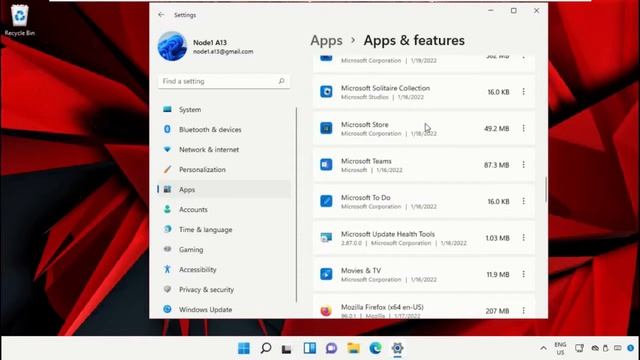Open Time & language category

coord(224,229)
